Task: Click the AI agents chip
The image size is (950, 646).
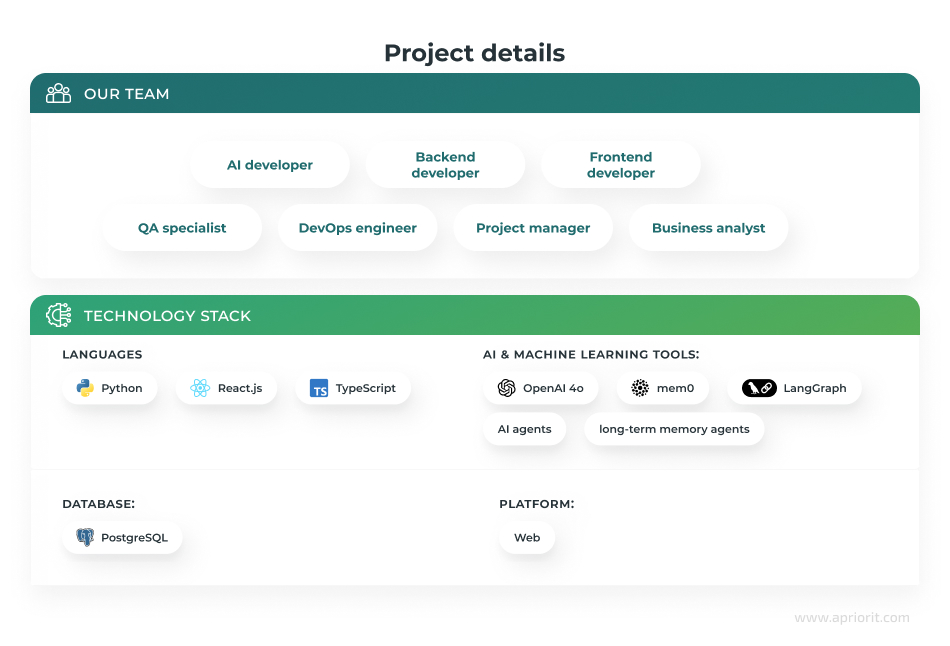Action: point(524,429)
